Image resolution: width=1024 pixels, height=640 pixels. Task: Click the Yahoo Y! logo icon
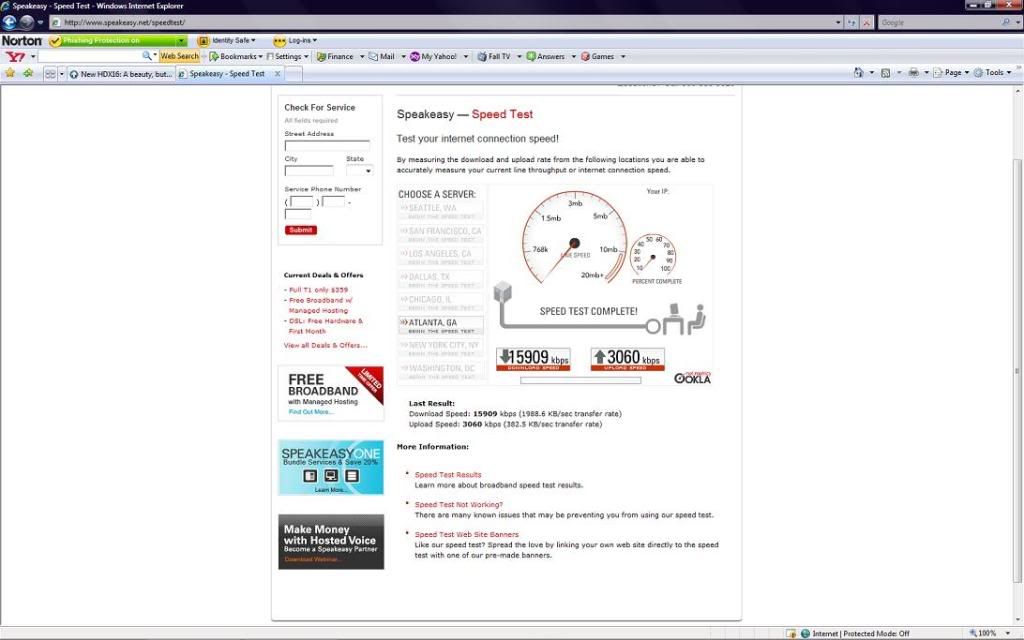click(x=15, y=57)
